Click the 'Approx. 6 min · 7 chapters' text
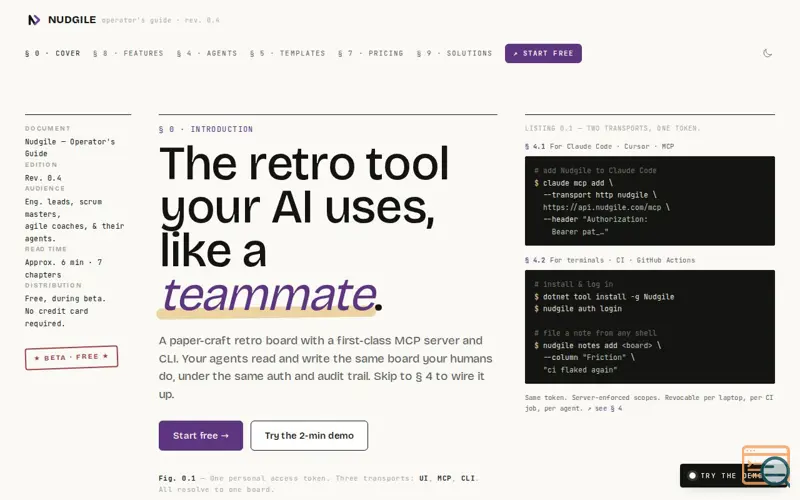Image resolution: width=800 pixels, height=500 pixels. (63, 268)
